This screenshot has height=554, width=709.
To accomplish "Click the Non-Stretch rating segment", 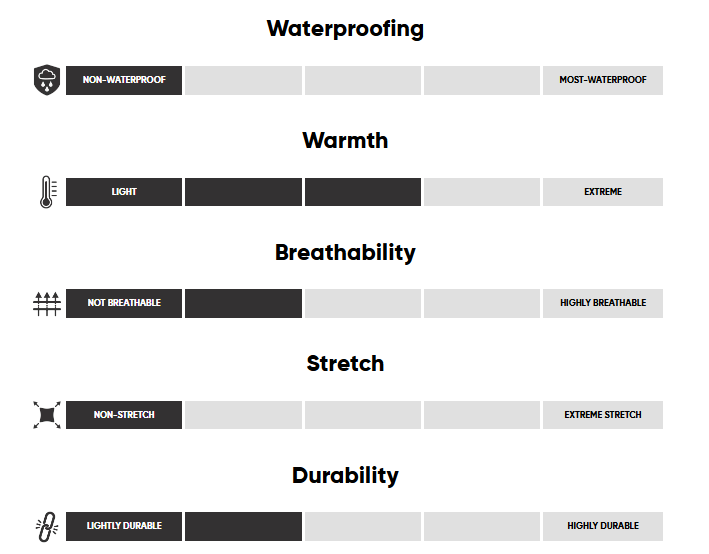I will (124, 415).
